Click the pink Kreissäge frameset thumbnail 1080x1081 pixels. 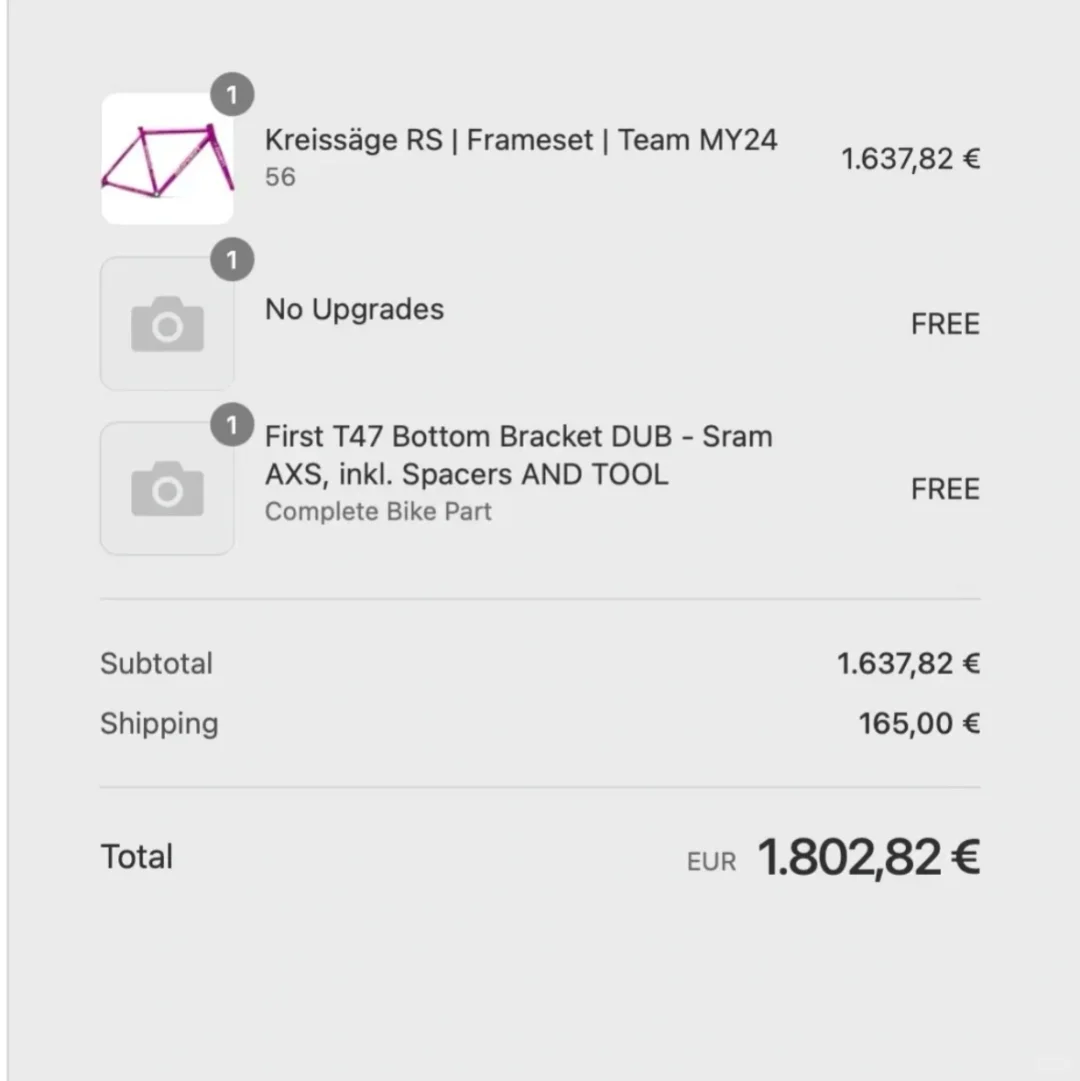pyautogui.click(x=167, y=160)
